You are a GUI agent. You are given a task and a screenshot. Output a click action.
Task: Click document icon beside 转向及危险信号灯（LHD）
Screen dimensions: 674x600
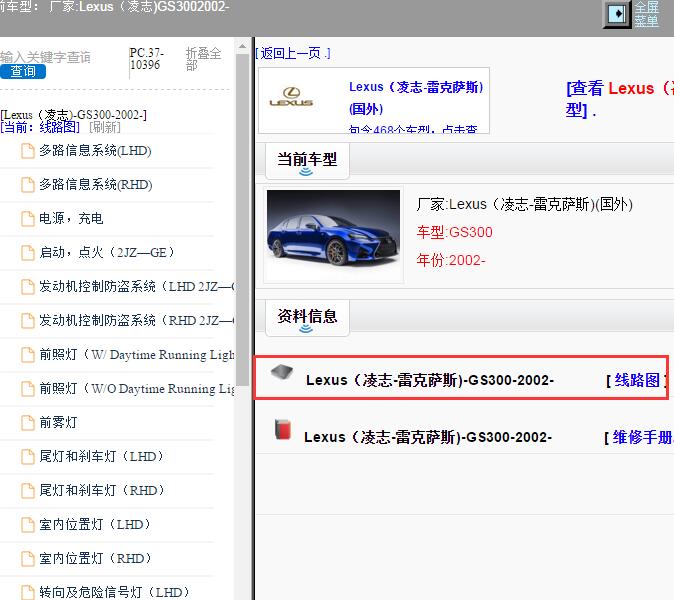pos(28,592)
